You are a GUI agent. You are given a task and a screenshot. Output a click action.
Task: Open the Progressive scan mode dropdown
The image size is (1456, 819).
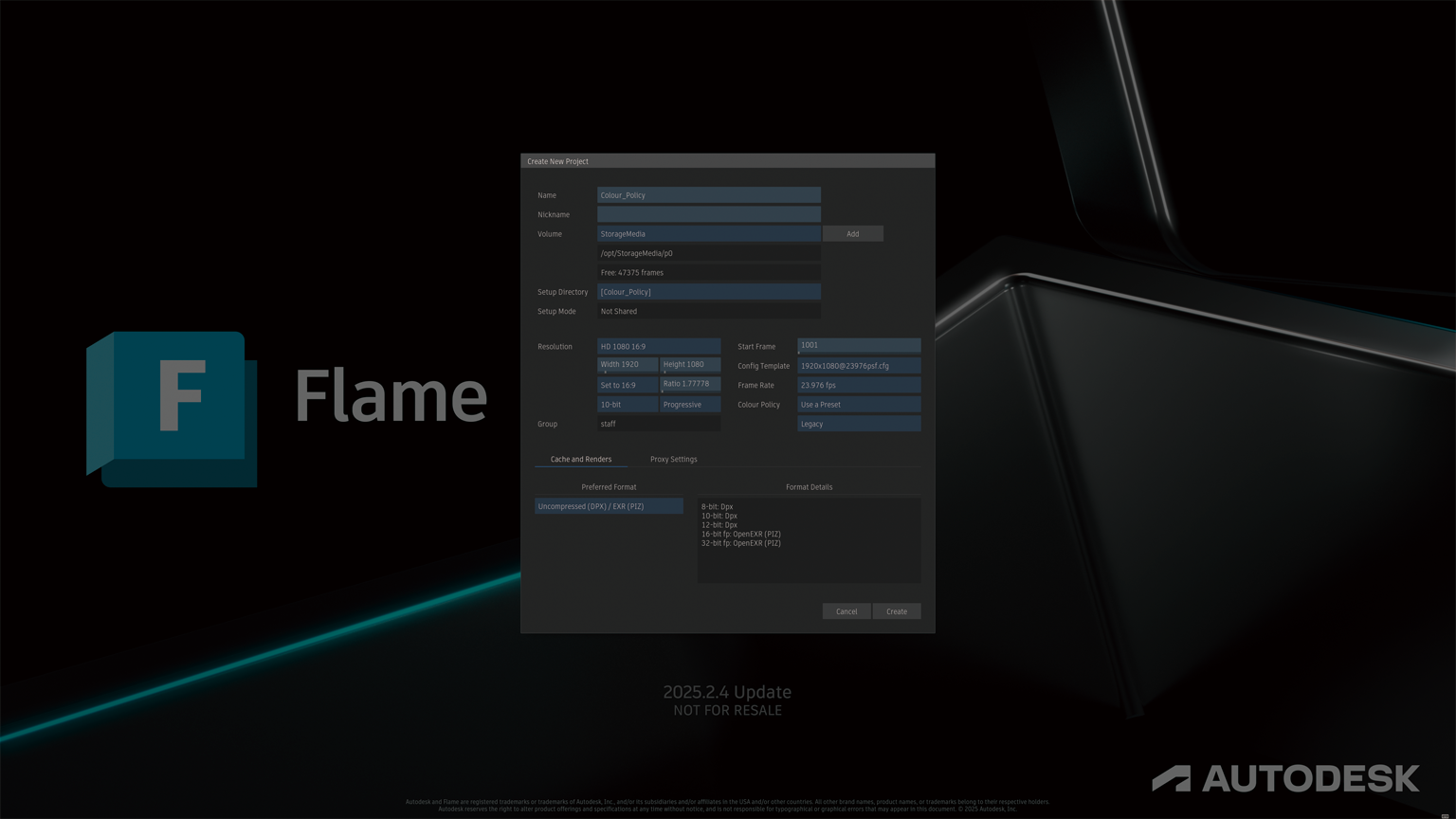coord(690,405)
